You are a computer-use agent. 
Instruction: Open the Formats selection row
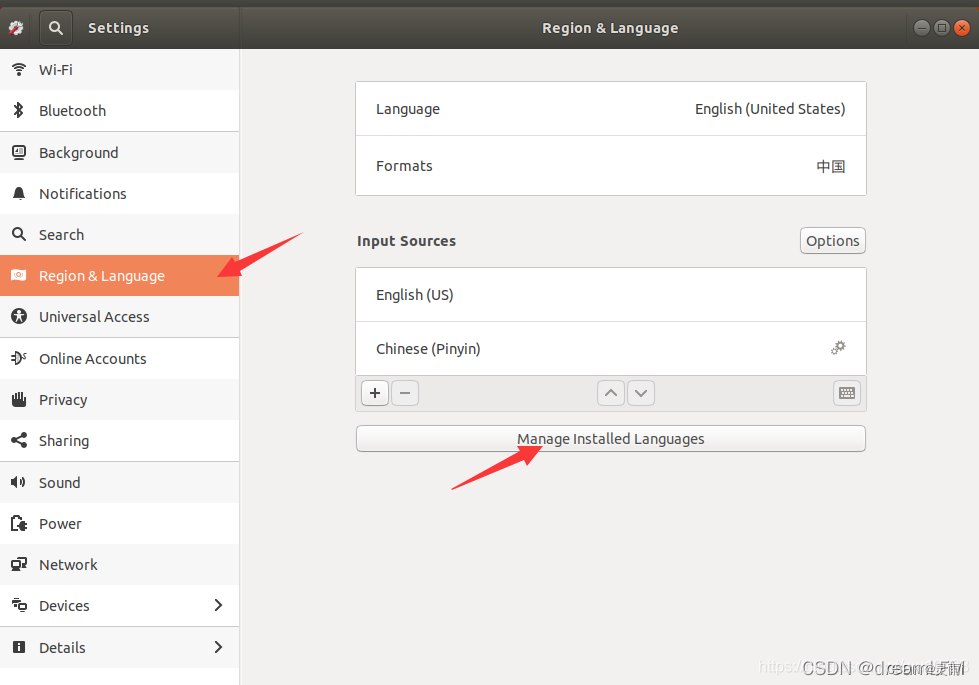click(x=611, y=166)
